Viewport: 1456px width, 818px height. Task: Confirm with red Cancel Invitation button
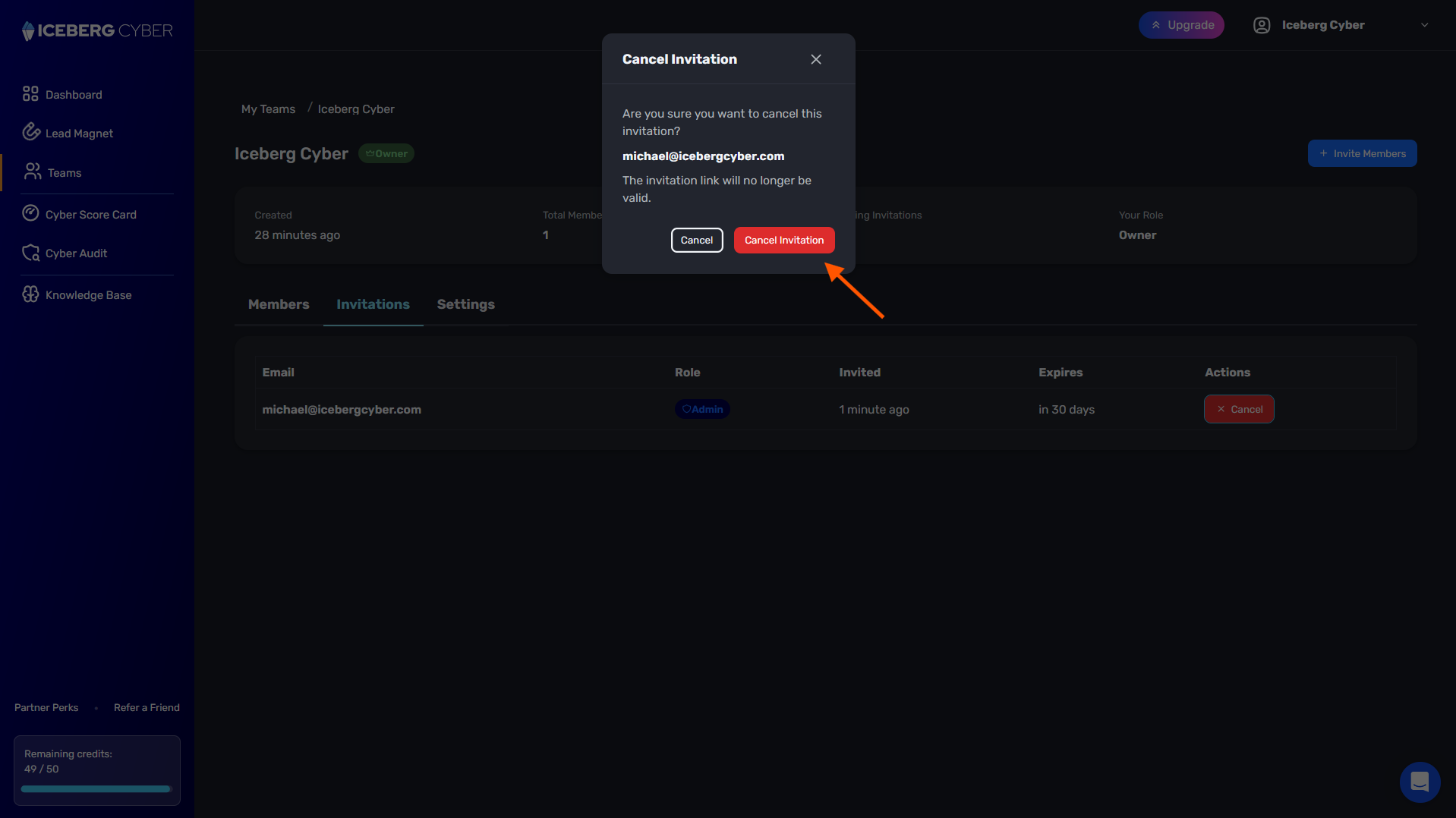(x=784, y=240)
